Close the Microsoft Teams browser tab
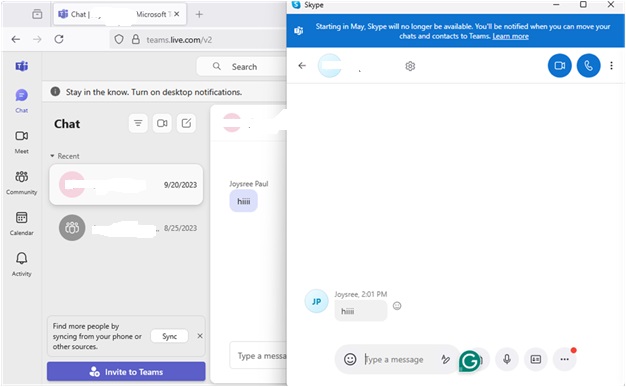 click(x=177, y=14)
